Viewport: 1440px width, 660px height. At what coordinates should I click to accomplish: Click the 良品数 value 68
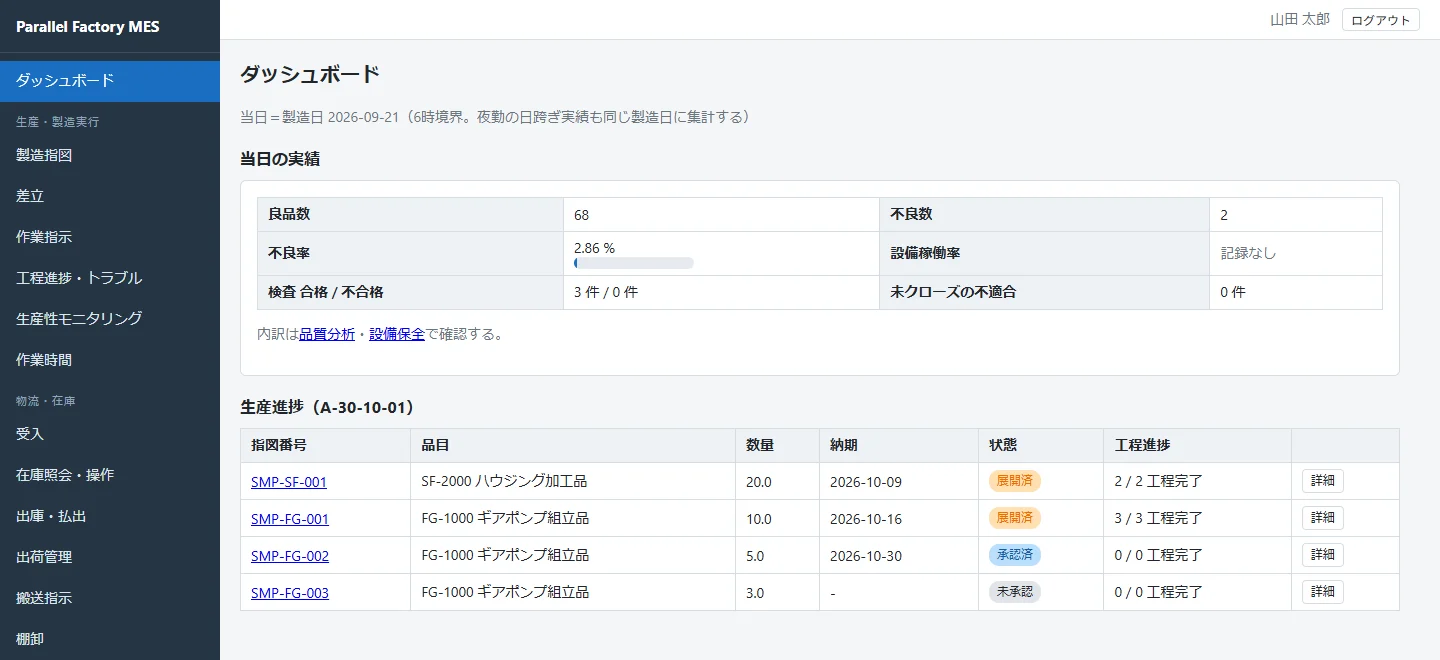(x=582, y=215)
